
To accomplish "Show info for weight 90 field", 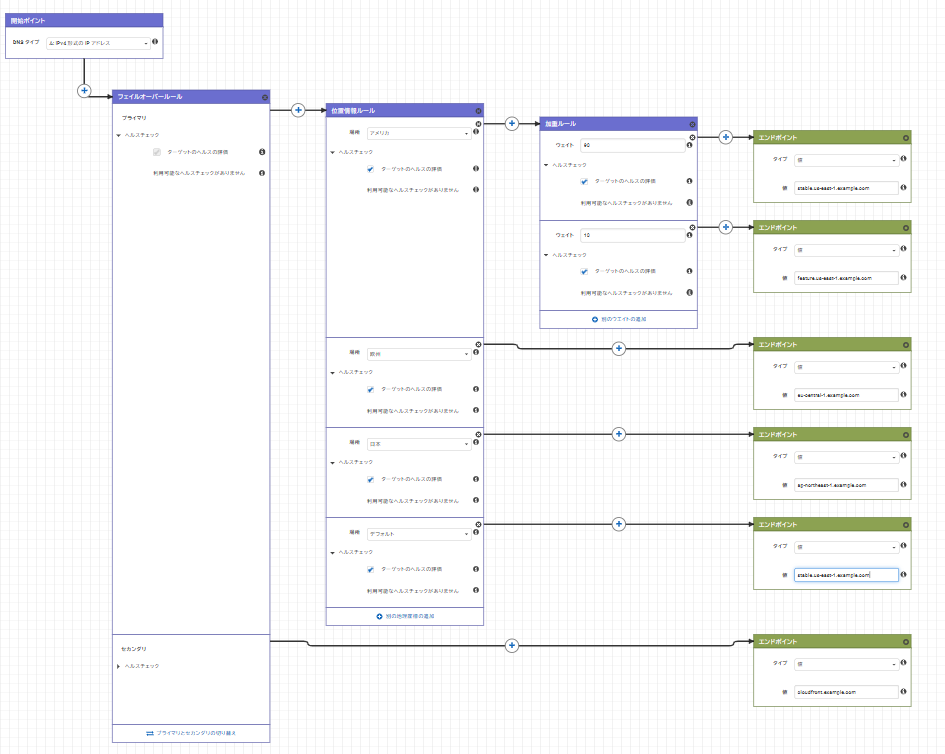I will [x=689, y=146].
